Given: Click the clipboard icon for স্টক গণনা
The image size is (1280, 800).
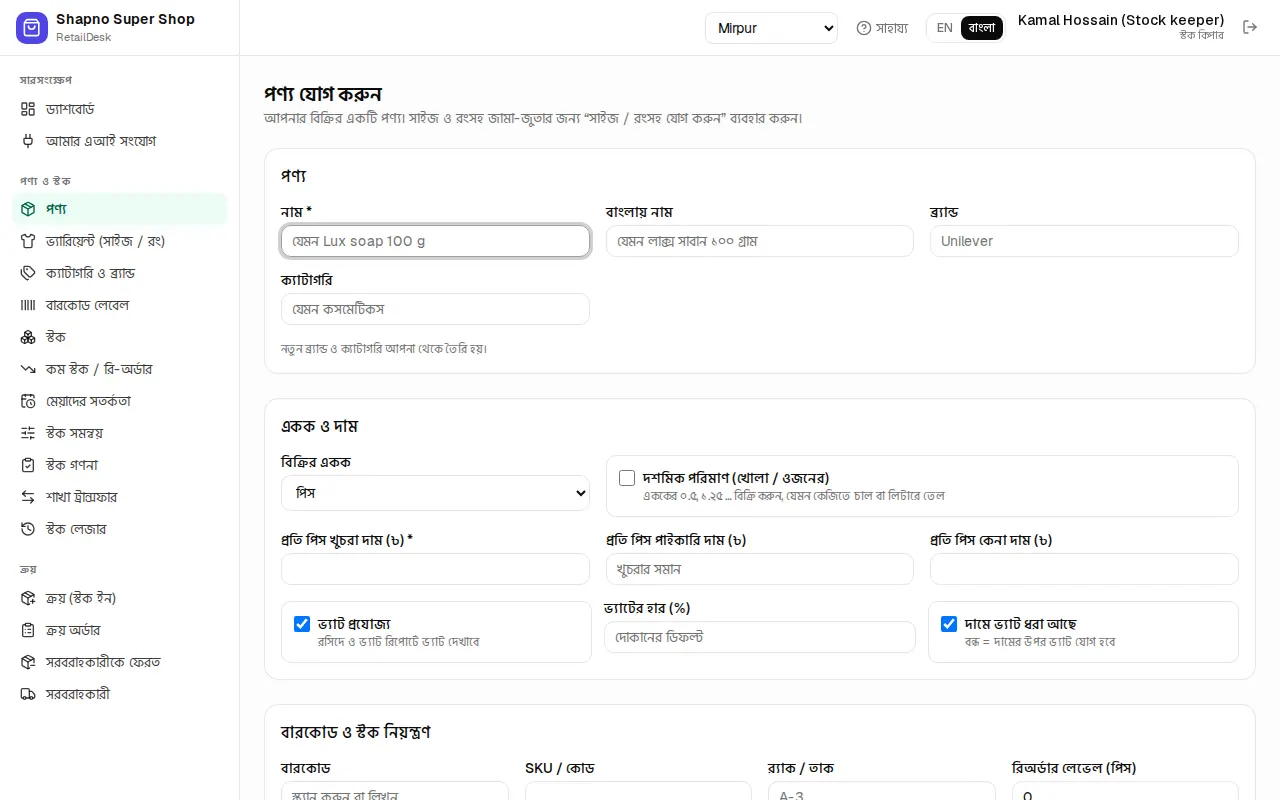Looking at the screenshot, I should (x=28, y=465).
